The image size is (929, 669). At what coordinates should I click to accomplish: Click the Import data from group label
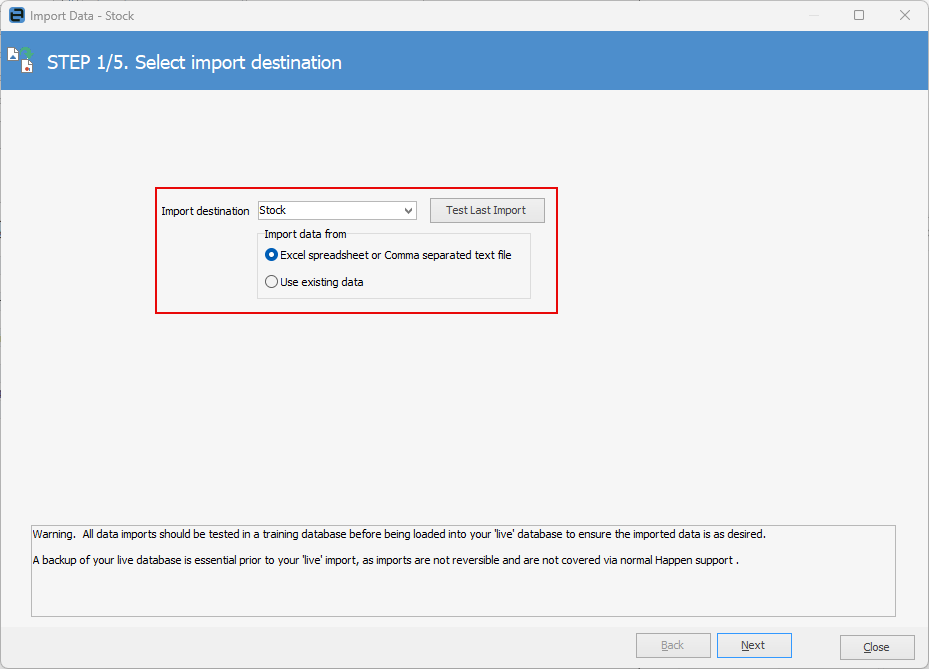click(x=305, y=234)
